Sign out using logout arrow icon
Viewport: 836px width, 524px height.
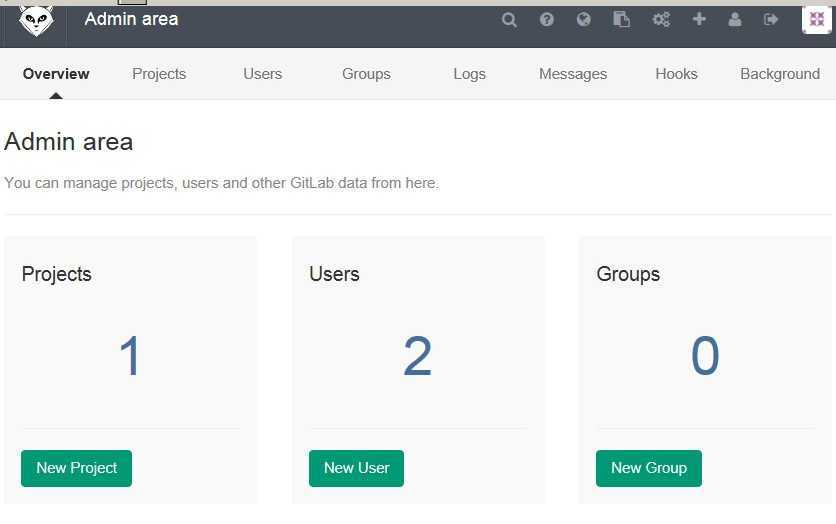tap(771, 20)
